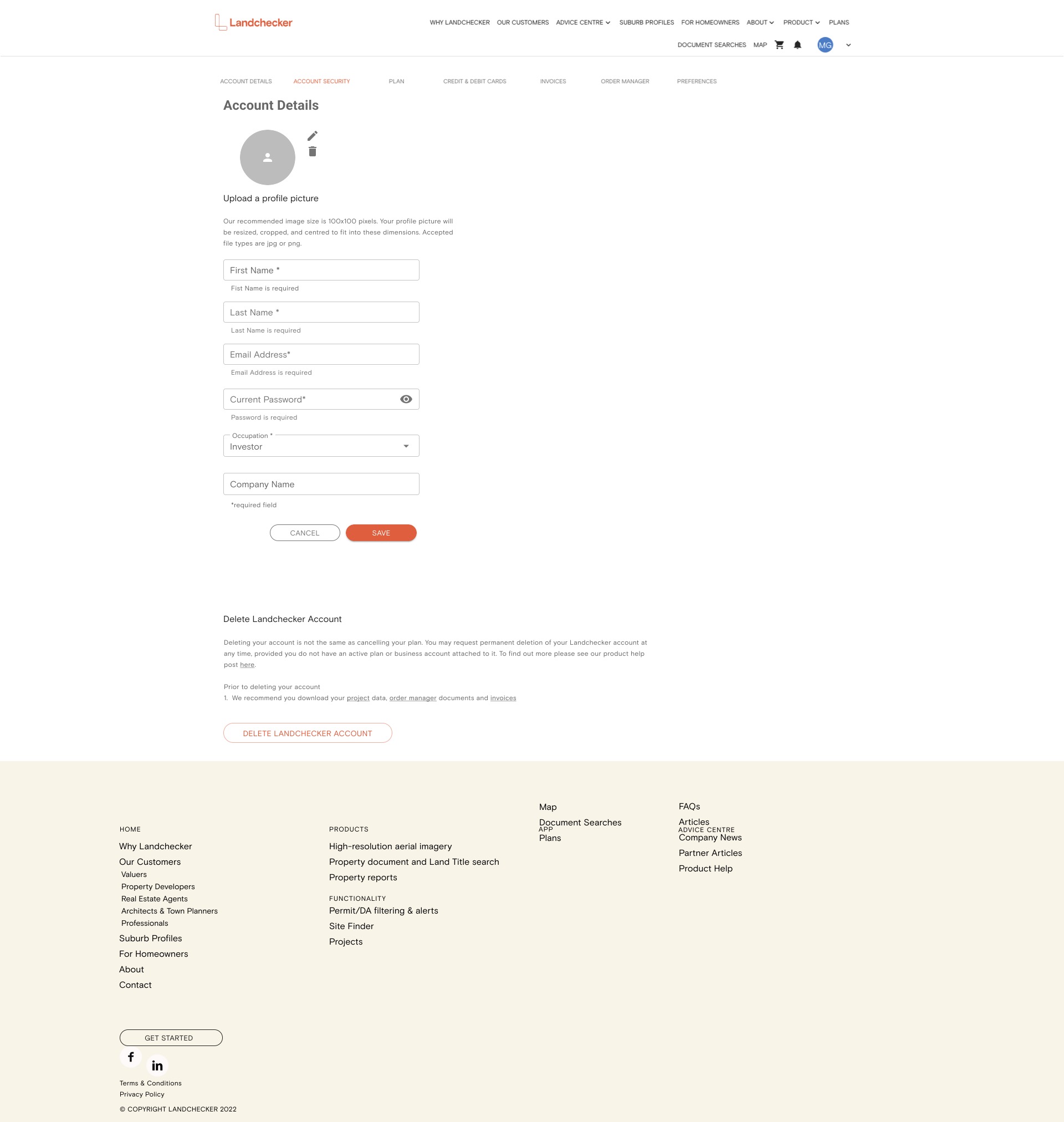Expand user account menu chevron
1064x1122 pixels.
[x=848, y=45]
